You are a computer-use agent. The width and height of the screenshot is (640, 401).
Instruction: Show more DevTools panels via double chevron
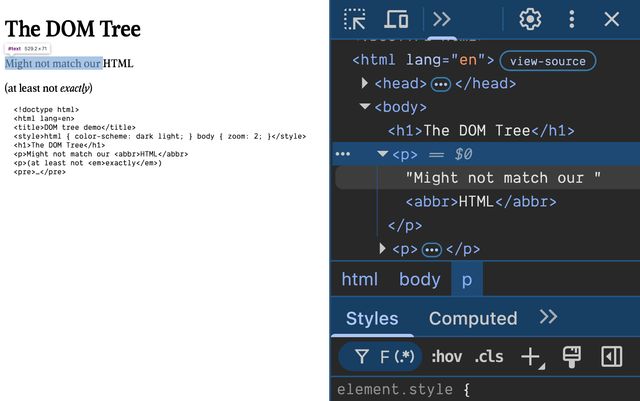tap(442, 19)
